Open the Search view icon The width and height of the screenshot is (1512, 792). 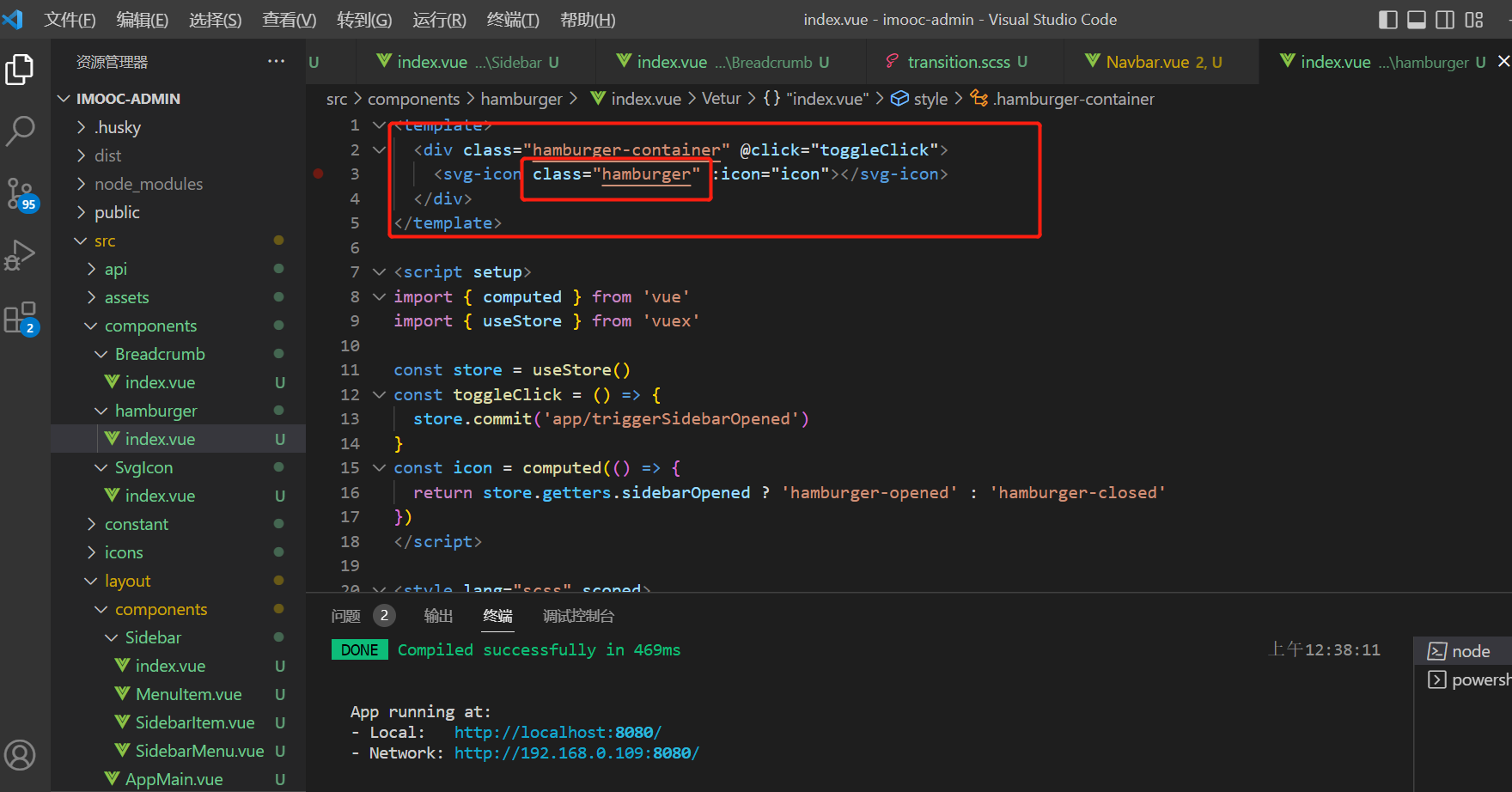pos(20,131)
